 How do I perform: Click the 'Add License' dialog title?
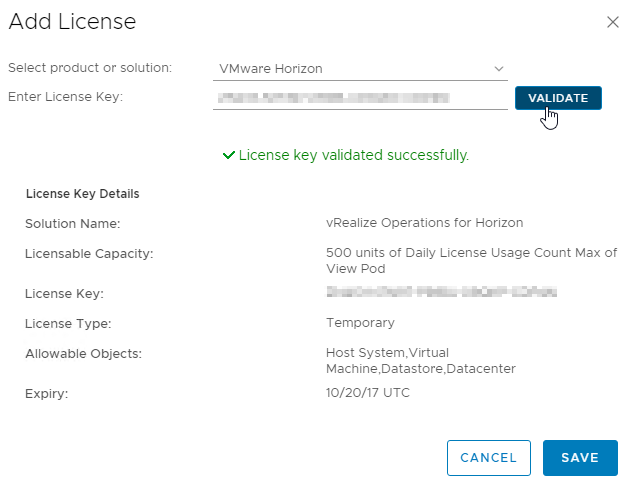click(72, 21)
